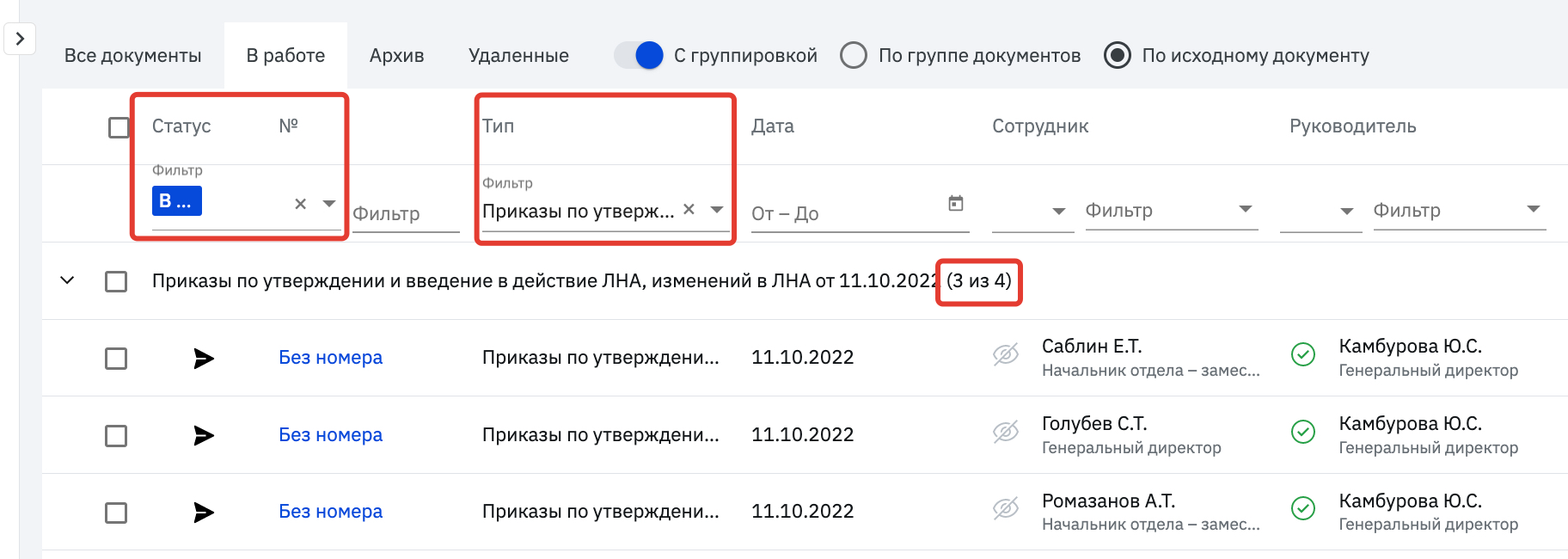This screenshot has height=559, width=1568.
Task: Check the select-all checkbox in the header
Action: [x=119, y=127]
